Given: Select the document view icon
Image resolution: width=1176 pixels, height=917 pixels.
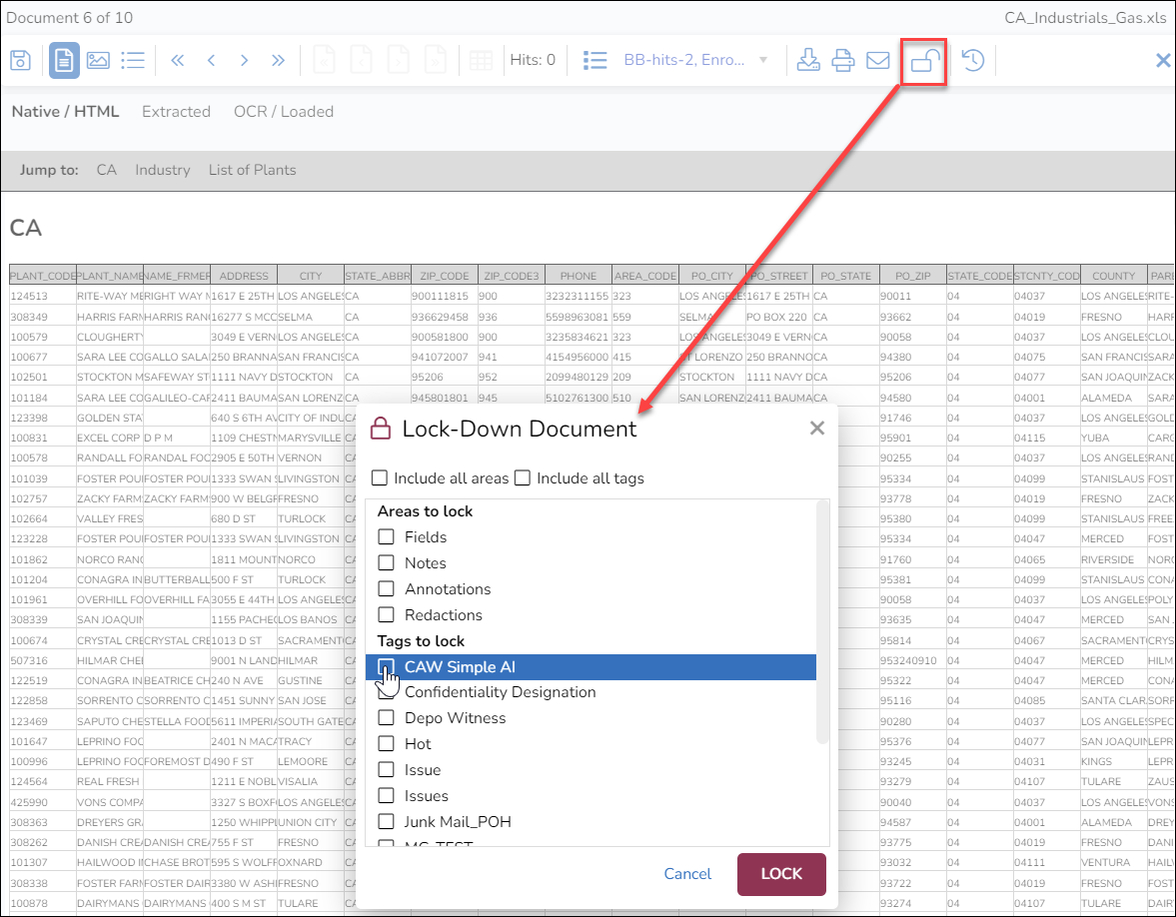Looking at the screenshot, I should pos(65,61).
